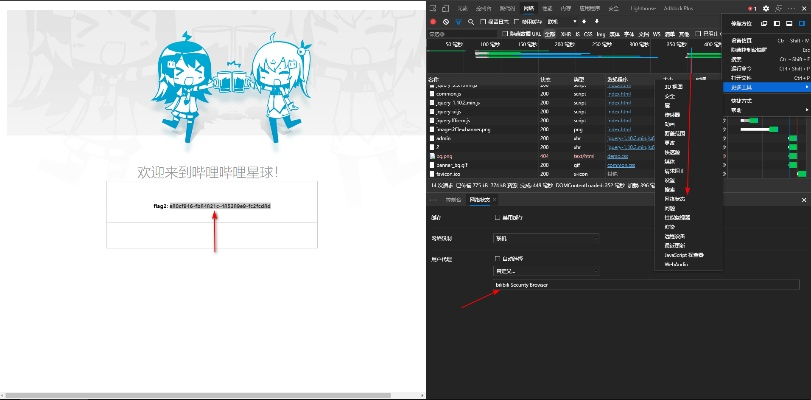
Task: Click the three-dot customize DevTools menu icon
Action: tap(791, 9)
